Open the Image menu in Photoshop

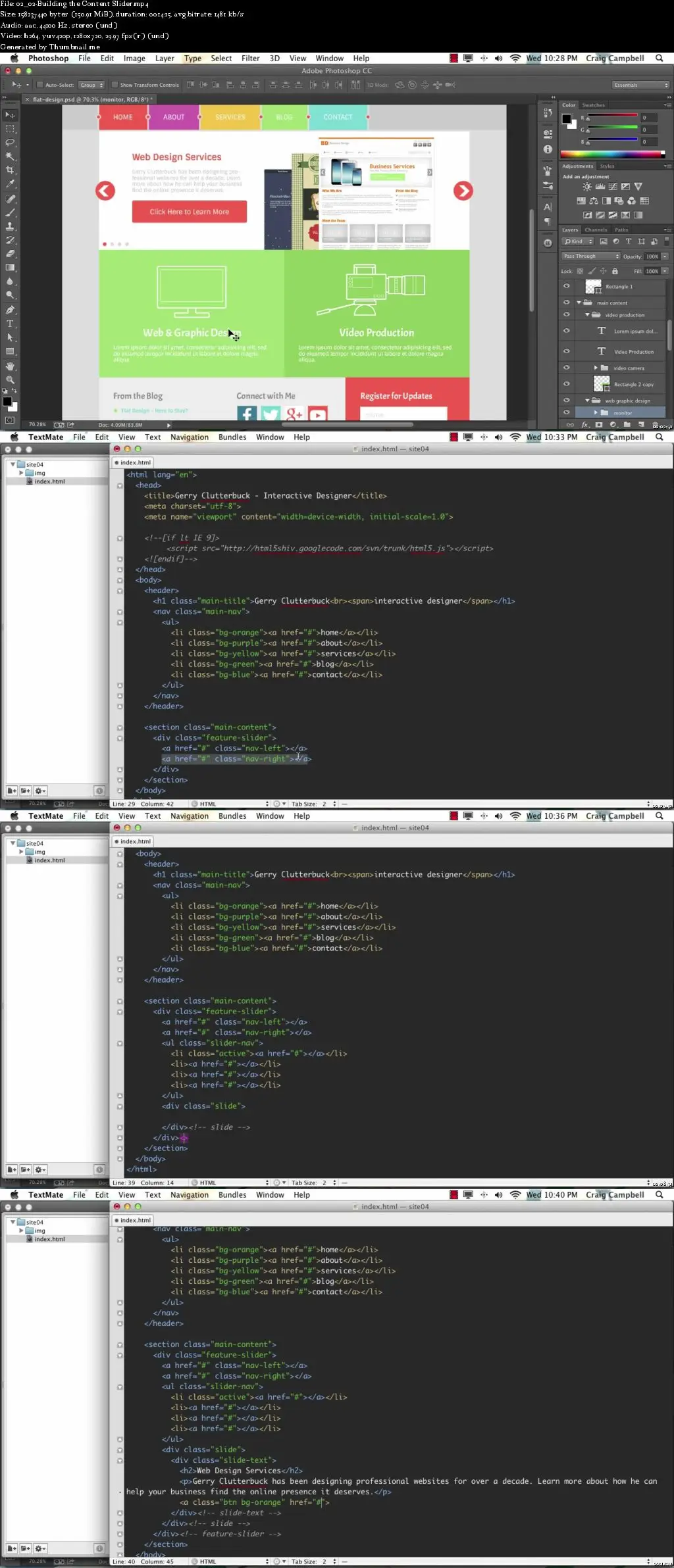(134, 59)
